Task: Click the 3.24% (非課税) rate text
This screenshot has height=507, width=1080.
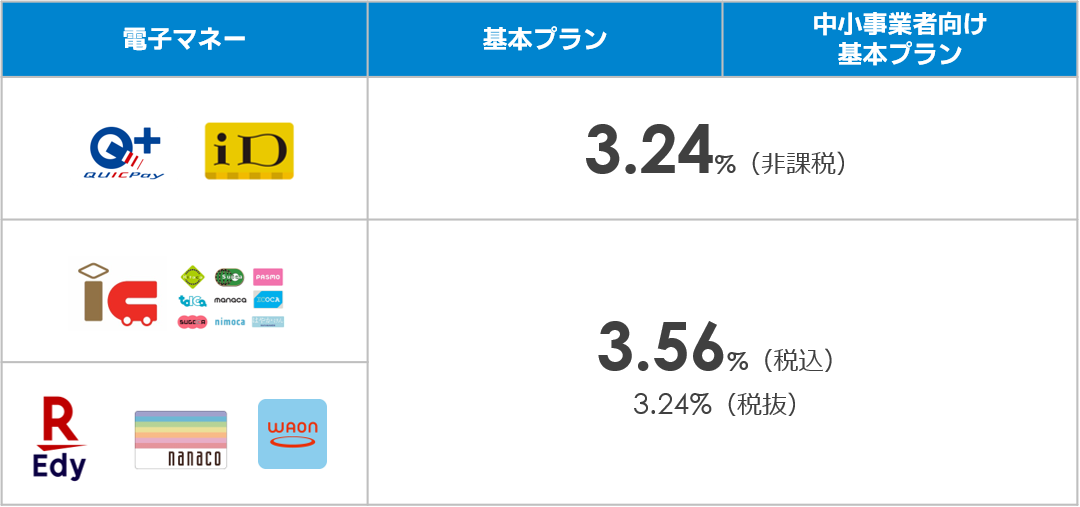Action: click(x=714, y=153)
